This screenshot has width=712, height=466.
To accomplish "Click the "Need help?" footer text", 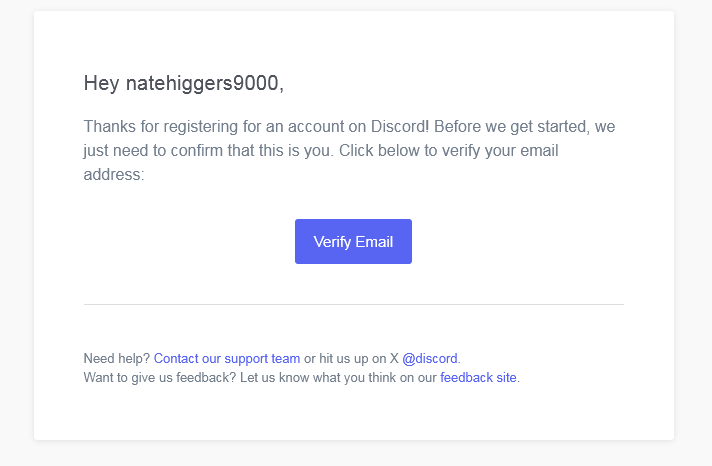I will 117,358.
